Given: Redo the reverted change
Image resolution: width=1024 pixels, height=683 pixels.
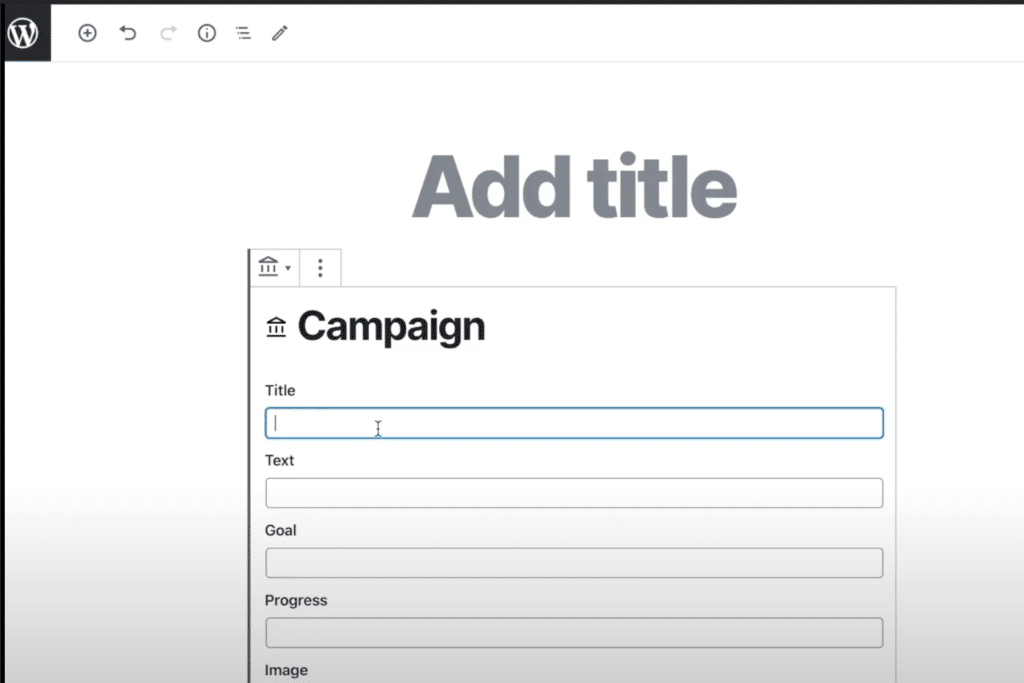Looking at the screenshot, I should pos(168,33).
